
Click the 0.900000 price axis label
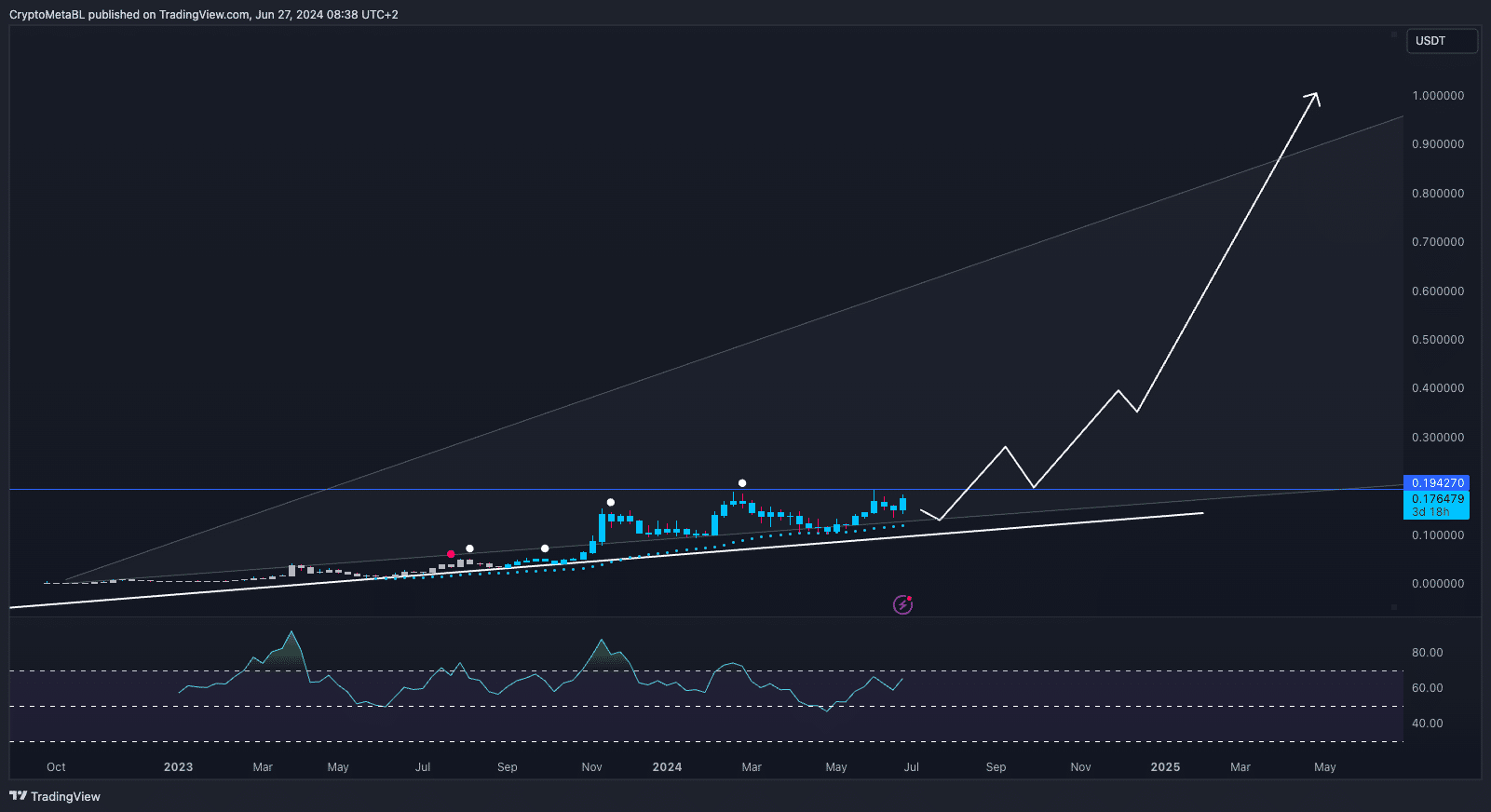click(x=1438, y=144)
